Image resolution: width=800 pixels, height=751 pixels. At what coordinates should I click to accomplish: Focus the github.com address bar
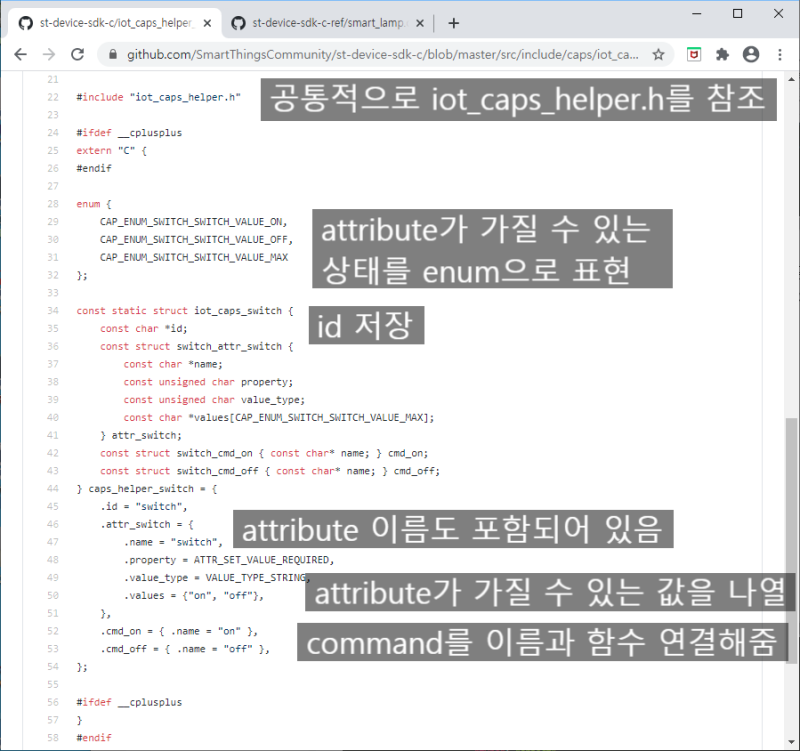[382, 54]
